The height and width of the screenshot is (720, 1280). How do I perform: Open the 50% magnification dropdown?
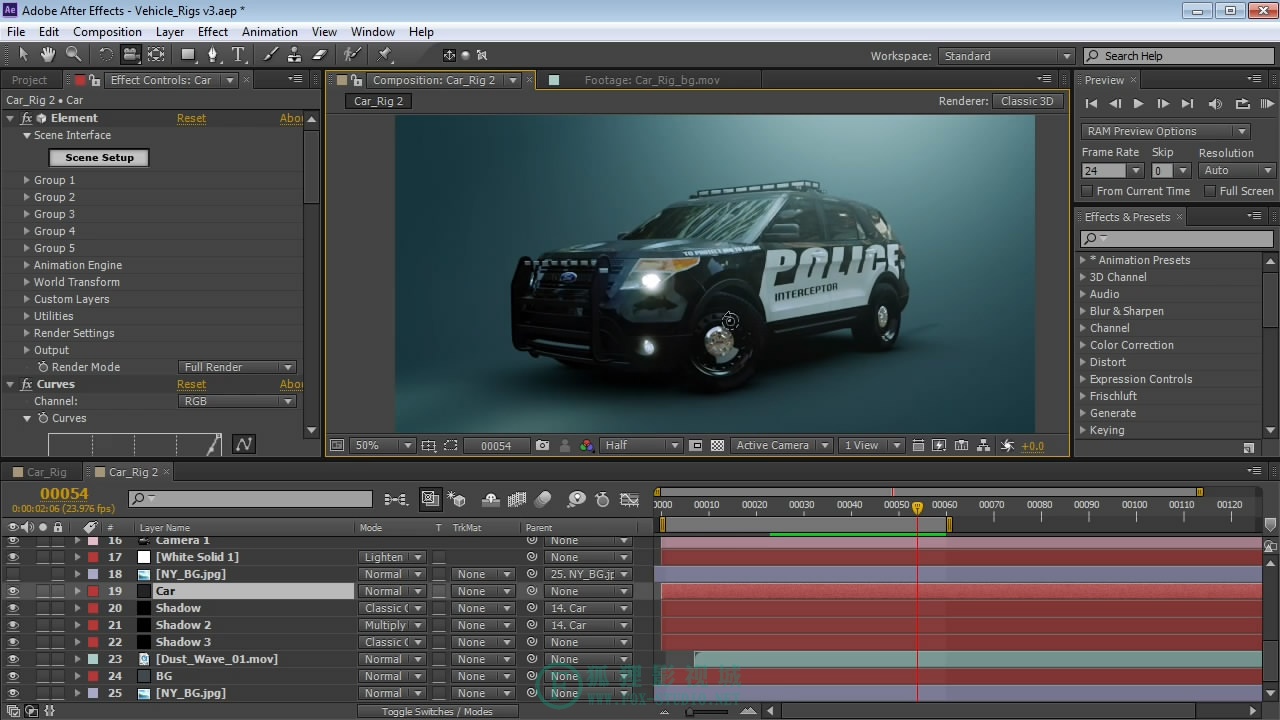click(382, 446)
